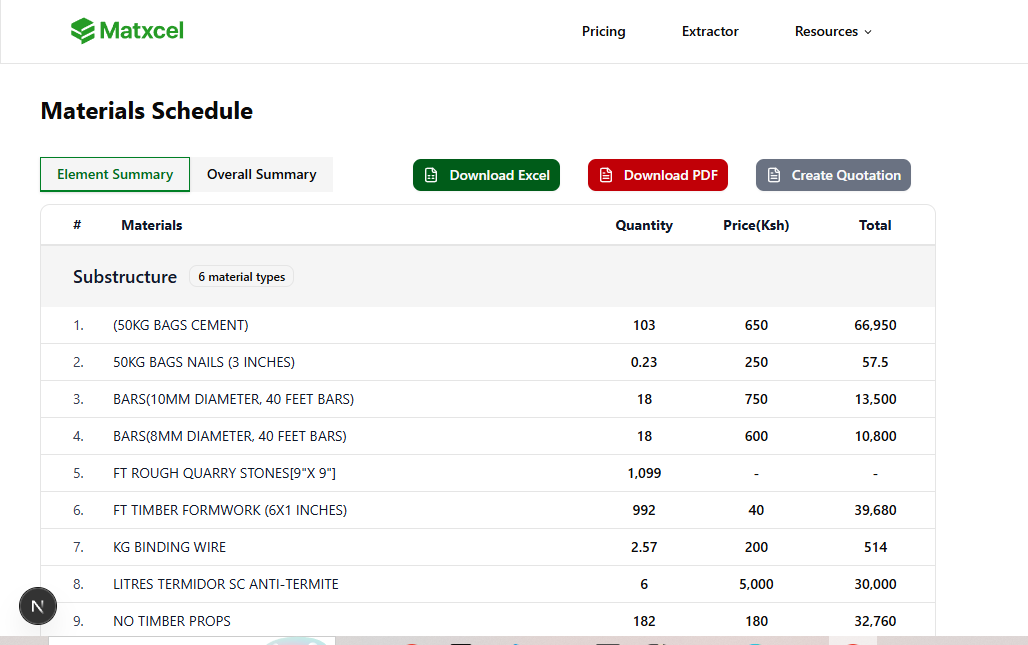
Task: Click the BARS(10MM DIAMETER, 40 FEET BARS) link
Action: point(233,399)
